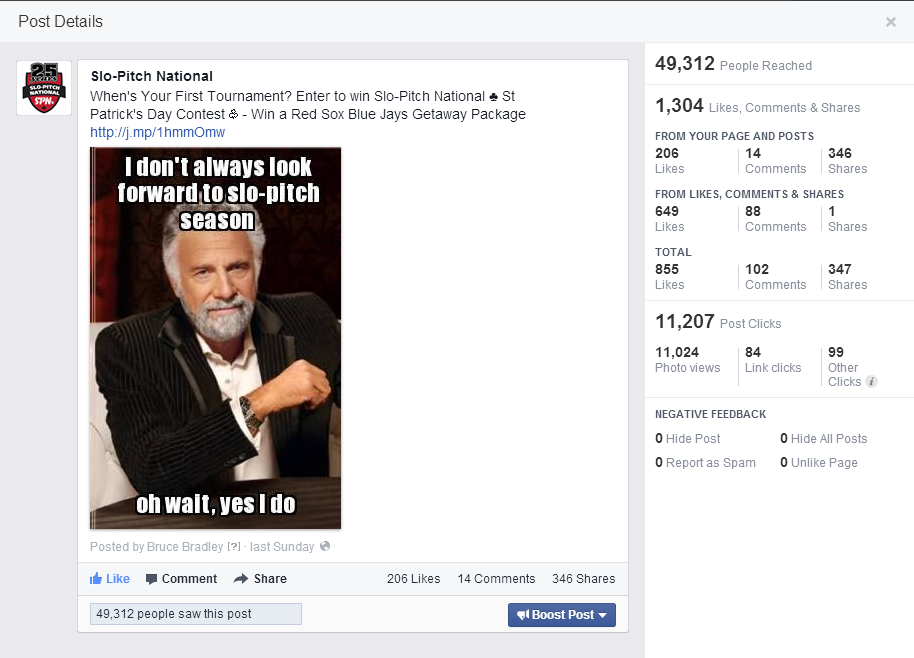Open the Slo-Pitch National page name link
The width and height of the screenshot is (914, 658).
[x=152, y=76]
